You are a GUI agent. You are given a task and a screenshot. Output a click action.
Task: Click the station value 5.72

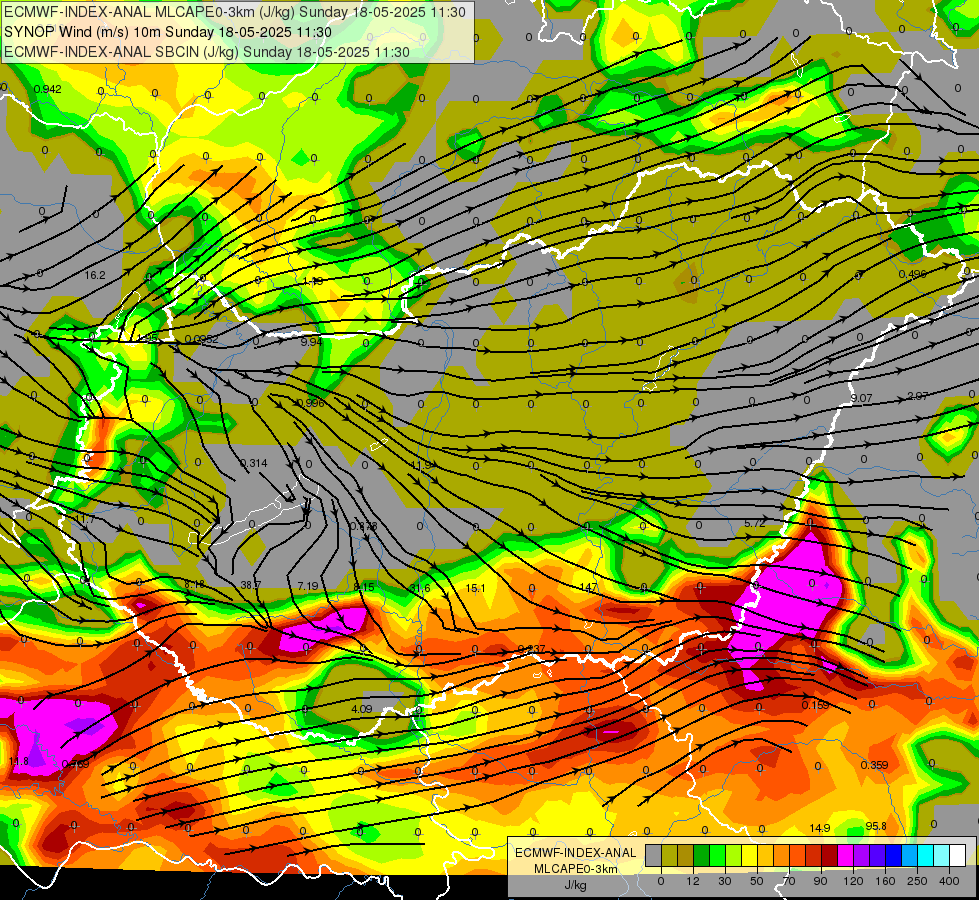tap(755, 523)
